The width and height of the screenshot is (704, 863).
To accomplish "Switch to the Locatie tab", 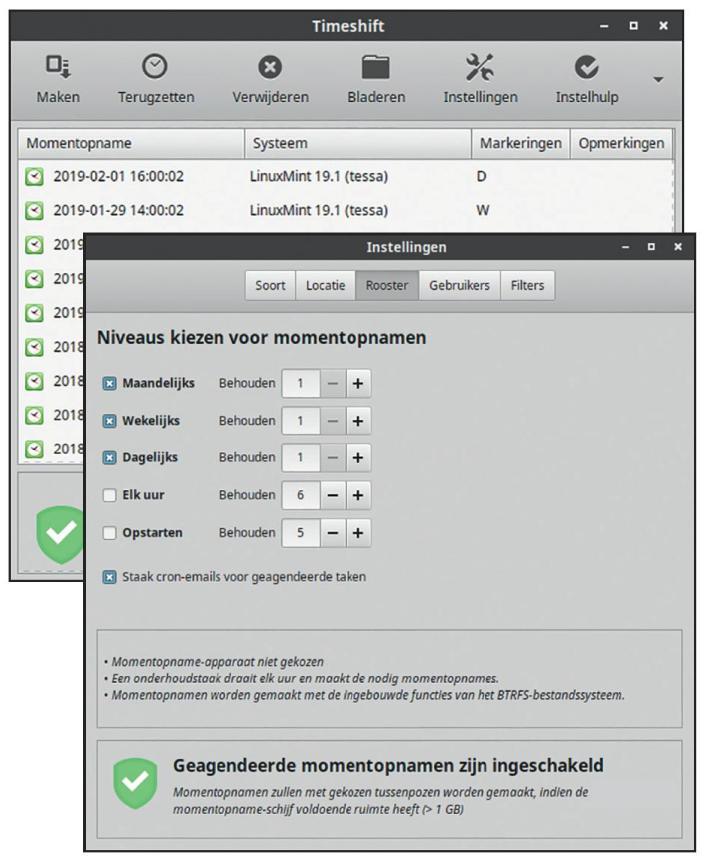I will (325, 285).
